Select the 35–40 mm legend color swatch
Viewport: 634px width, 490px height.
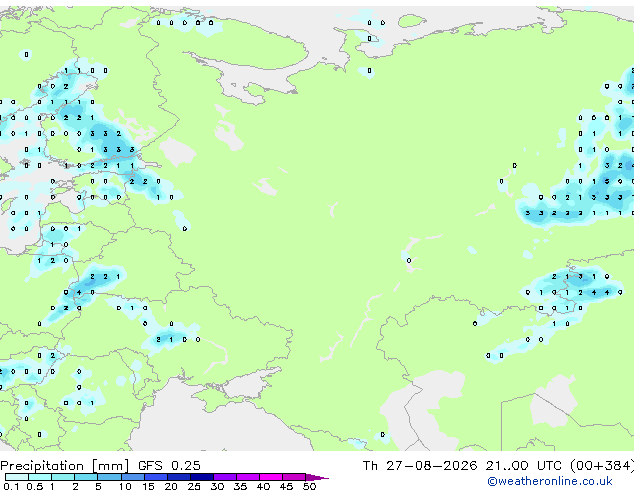(248, 477)
